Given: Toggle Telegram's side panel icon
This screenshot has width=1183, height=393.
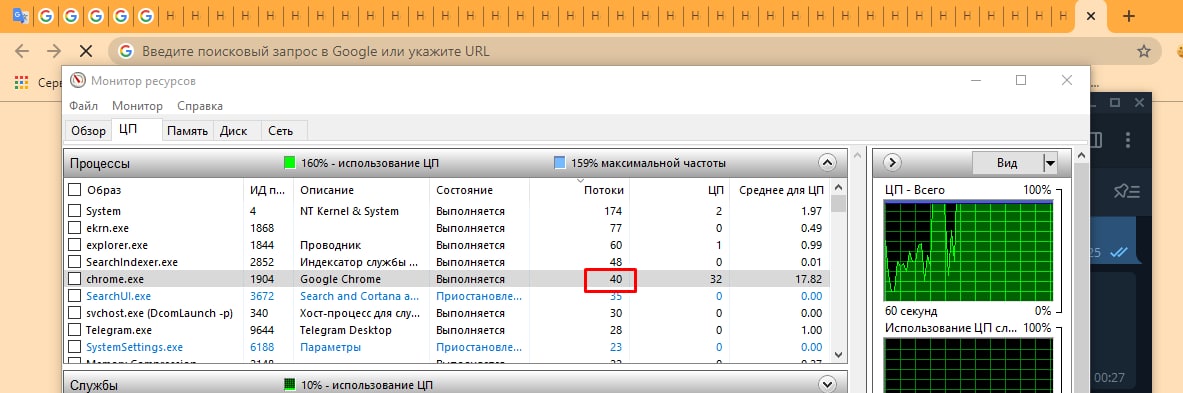Looking at the screenshot, I should click(1096, 140).
